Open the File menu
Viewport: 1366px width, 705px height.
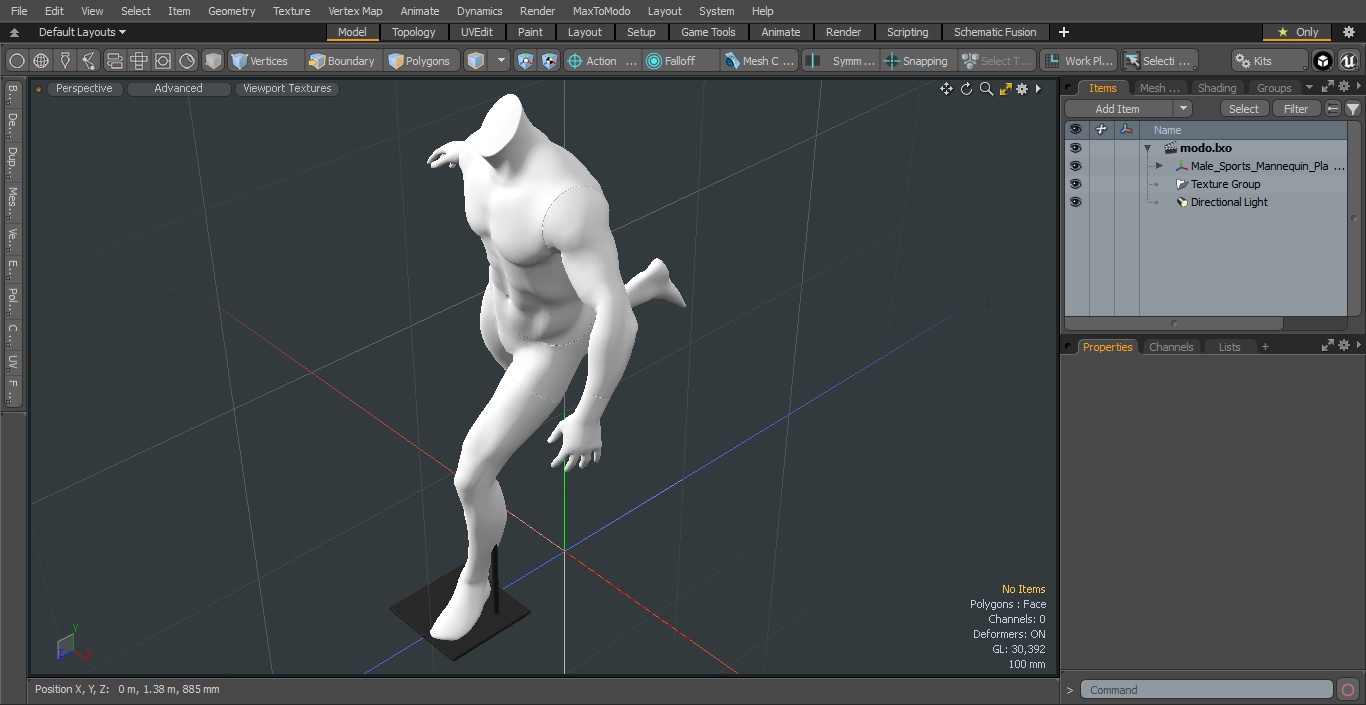click(x=19, y=11)
